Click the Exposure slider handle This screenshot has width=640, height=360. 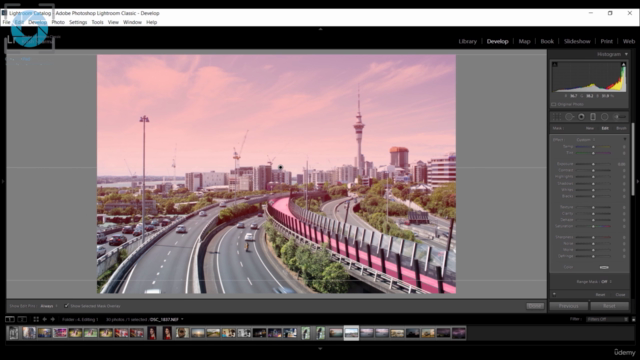click(x=593, y=164)
